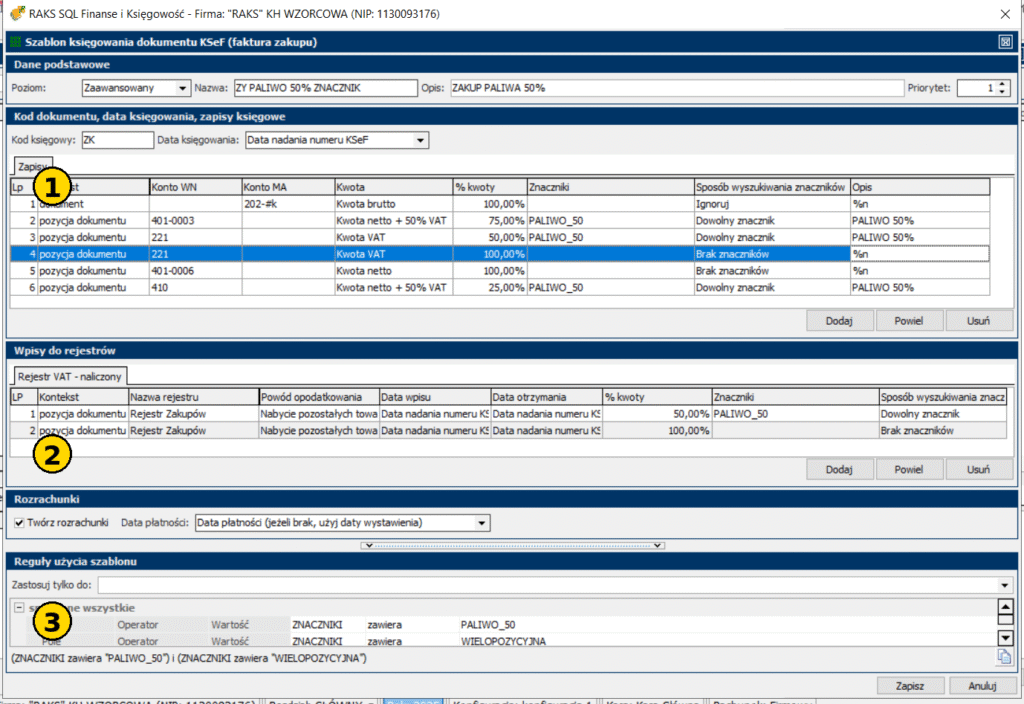Click the green template icon beside 'Szablon księgowania'
The width and height of the screenshot is (1024, 704).
click(15, 42)
